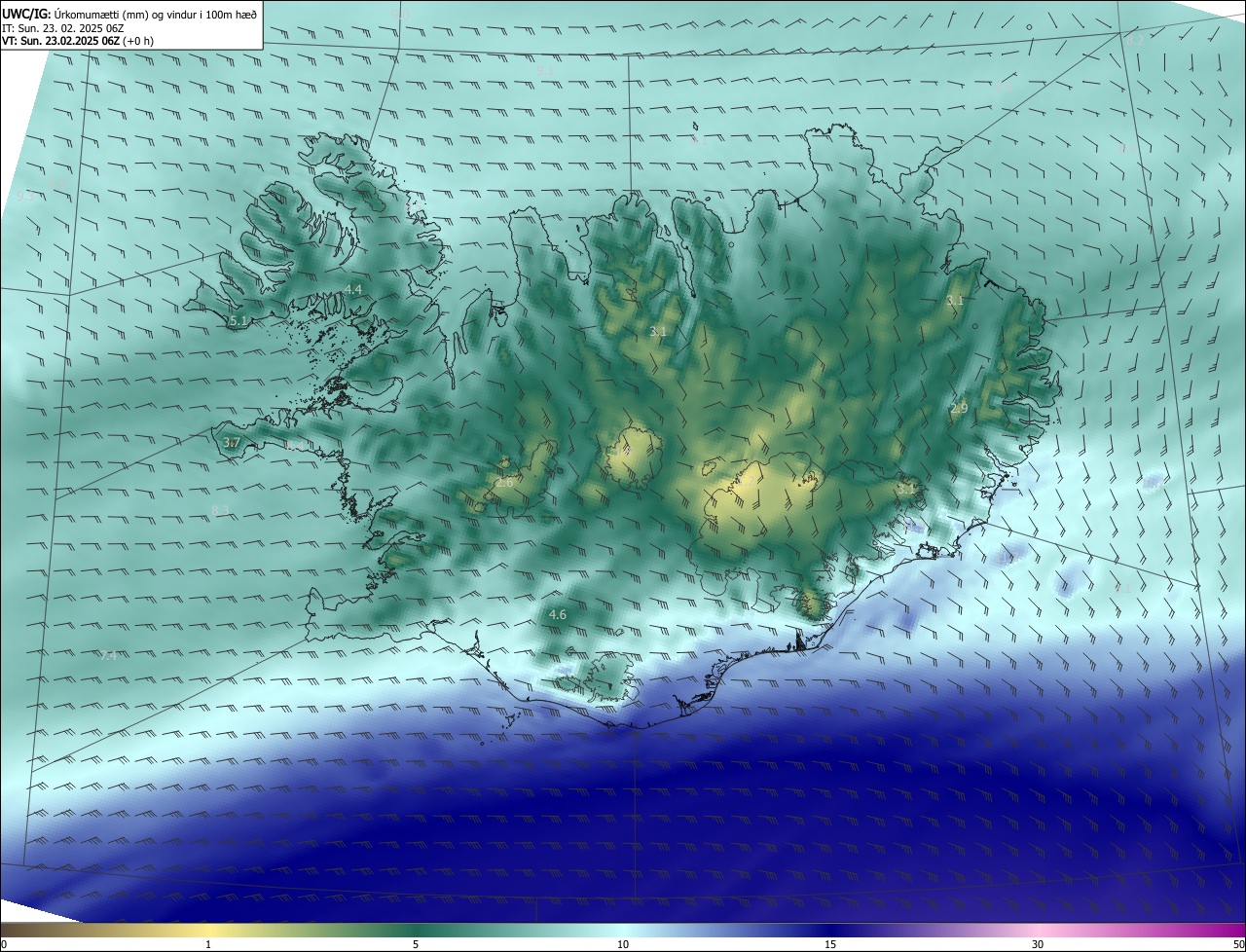Click the colour scale tick label '30'

click(1038, 944)
